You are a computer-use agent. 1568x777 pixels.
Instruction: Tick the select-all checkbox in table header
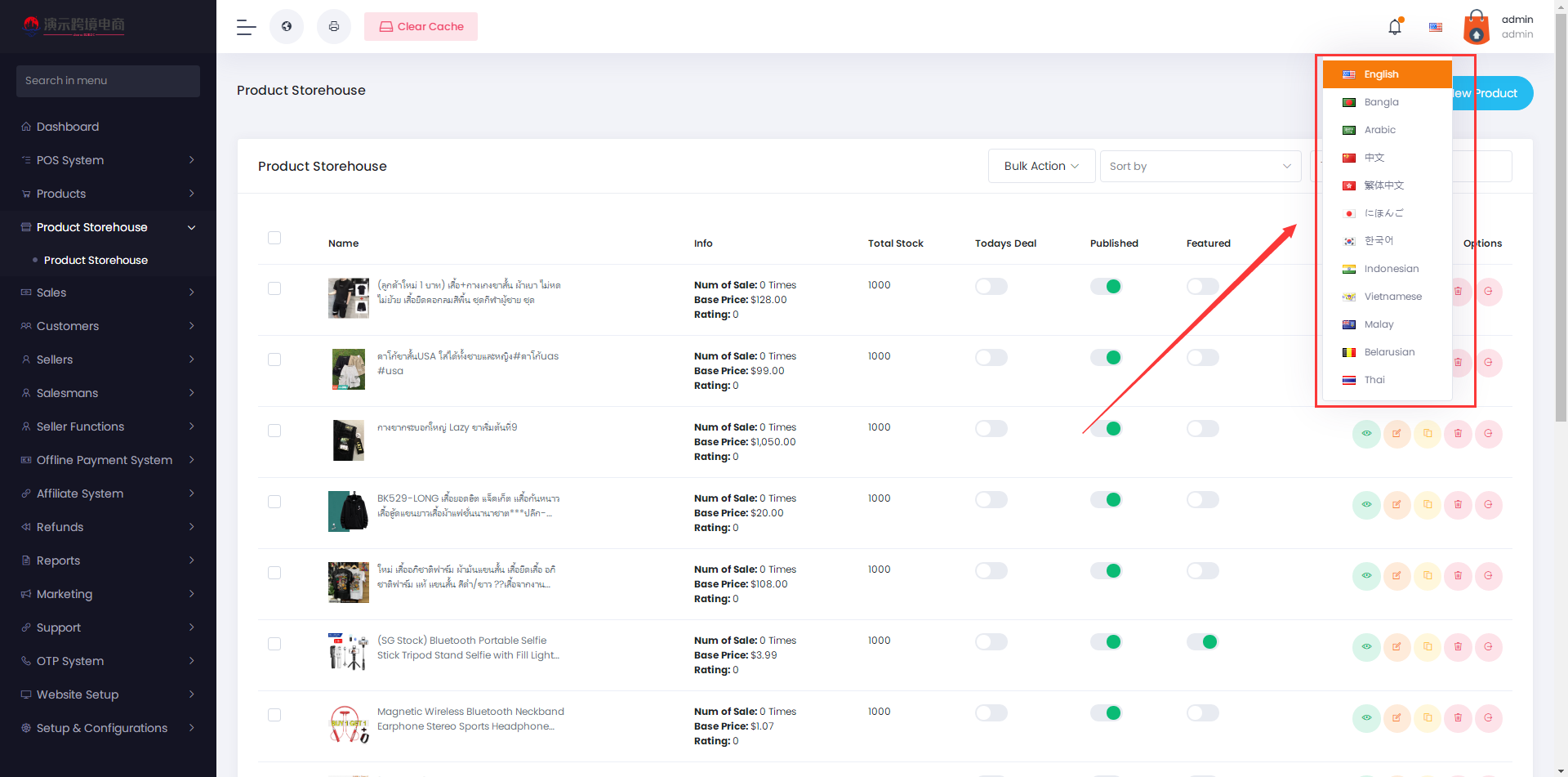pyautogui.click(x=274, y=238)
